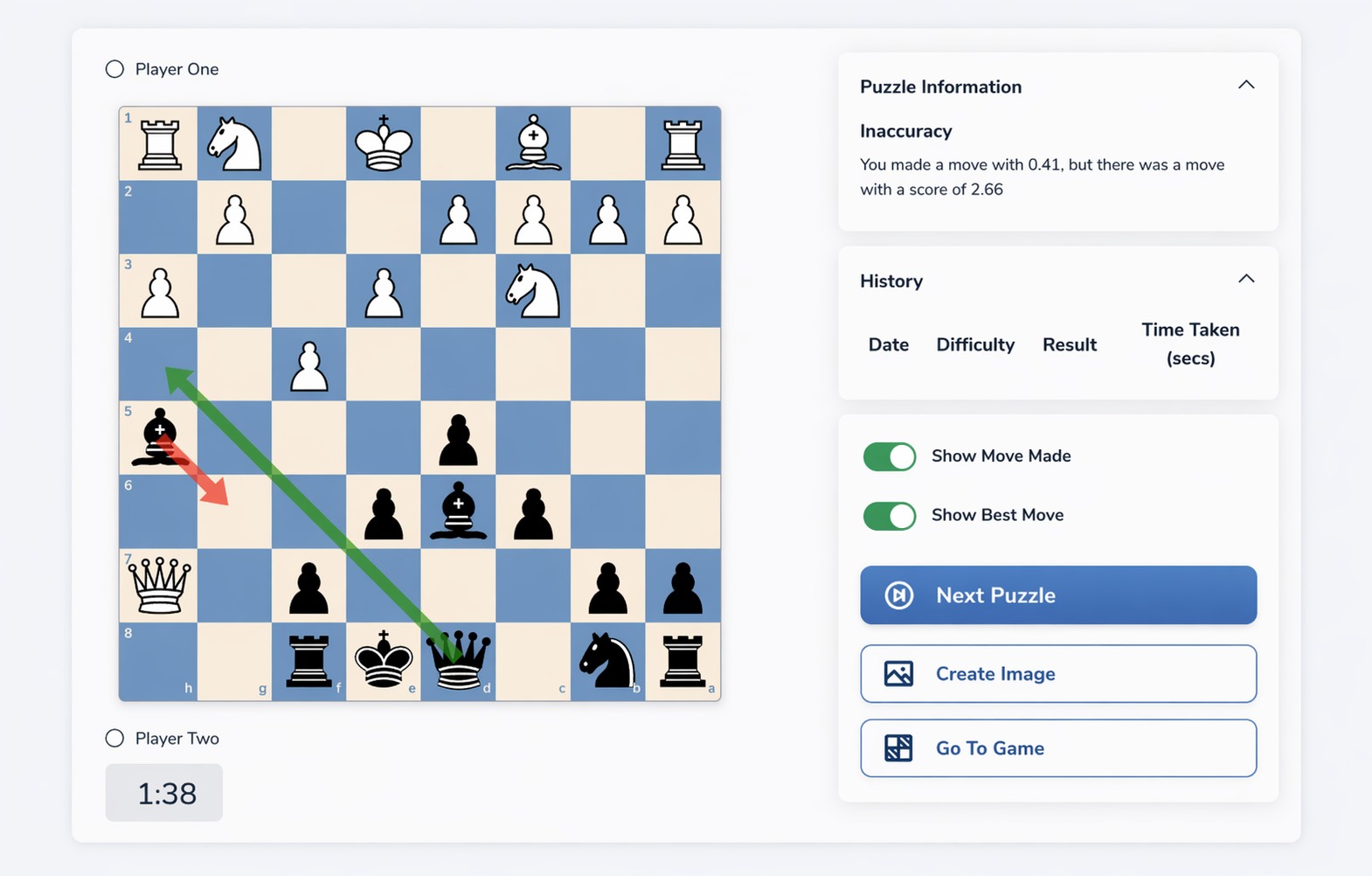Click the Date column header
This screenshot has height=876, width=1372.
click(889, 344)
